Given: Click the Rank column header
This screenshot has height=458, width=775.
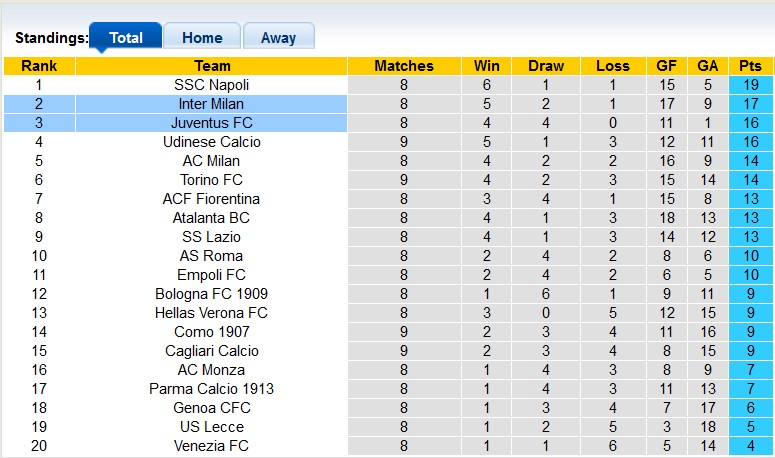Looking at the screenshot, I should (39, 66).
